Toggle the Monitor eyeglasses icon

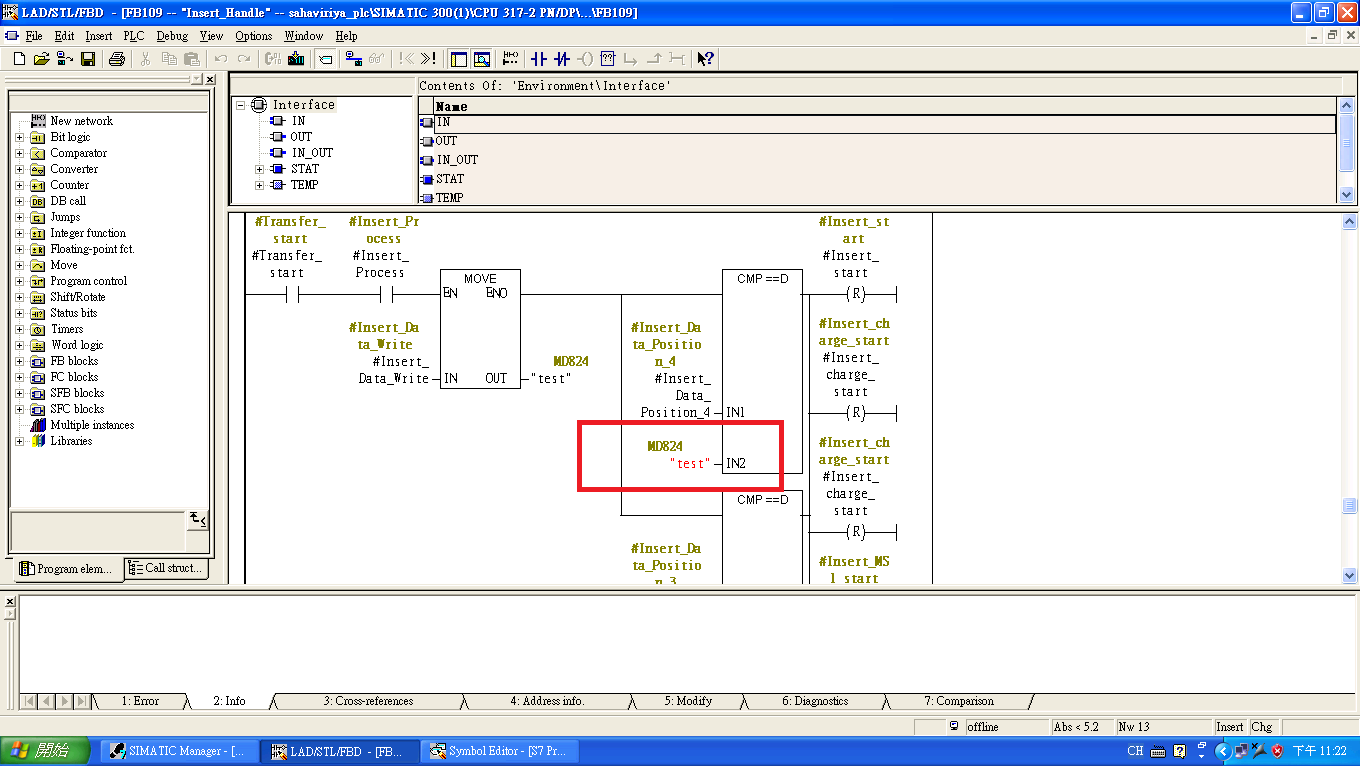(x=376, y=59)
